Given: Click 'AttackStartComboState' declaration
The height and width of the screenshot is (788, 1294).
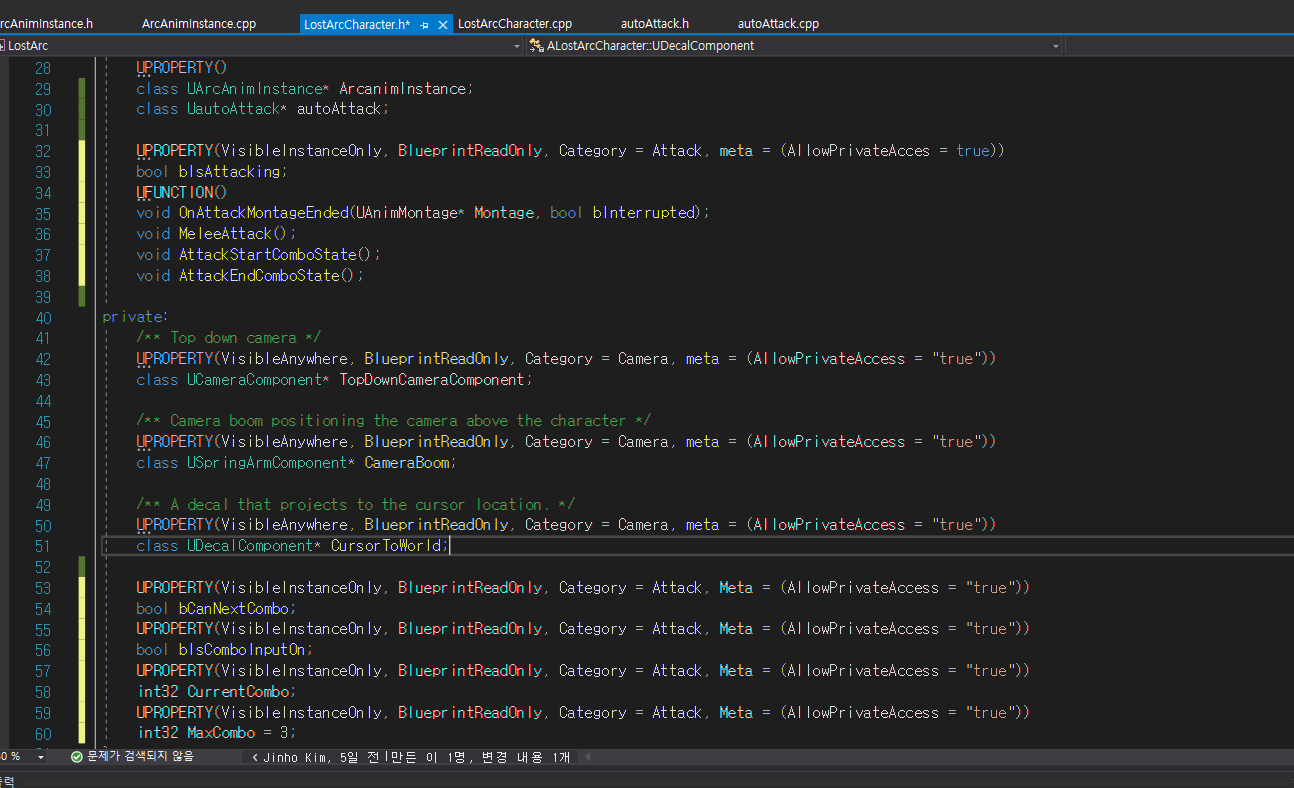Looking at the screenshot, I should (266, 255).
